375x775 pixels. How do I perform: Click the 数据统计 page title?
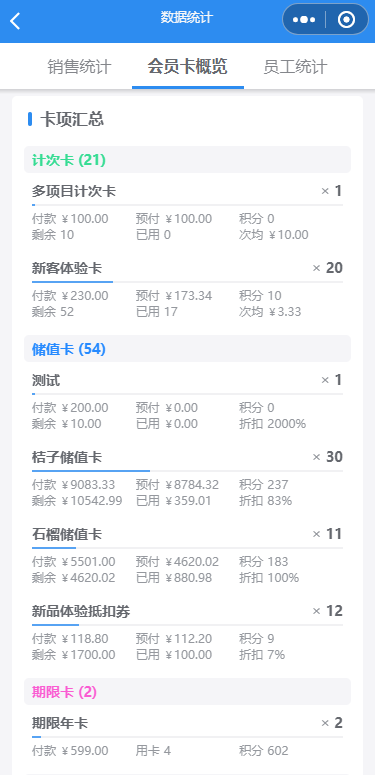187,18
